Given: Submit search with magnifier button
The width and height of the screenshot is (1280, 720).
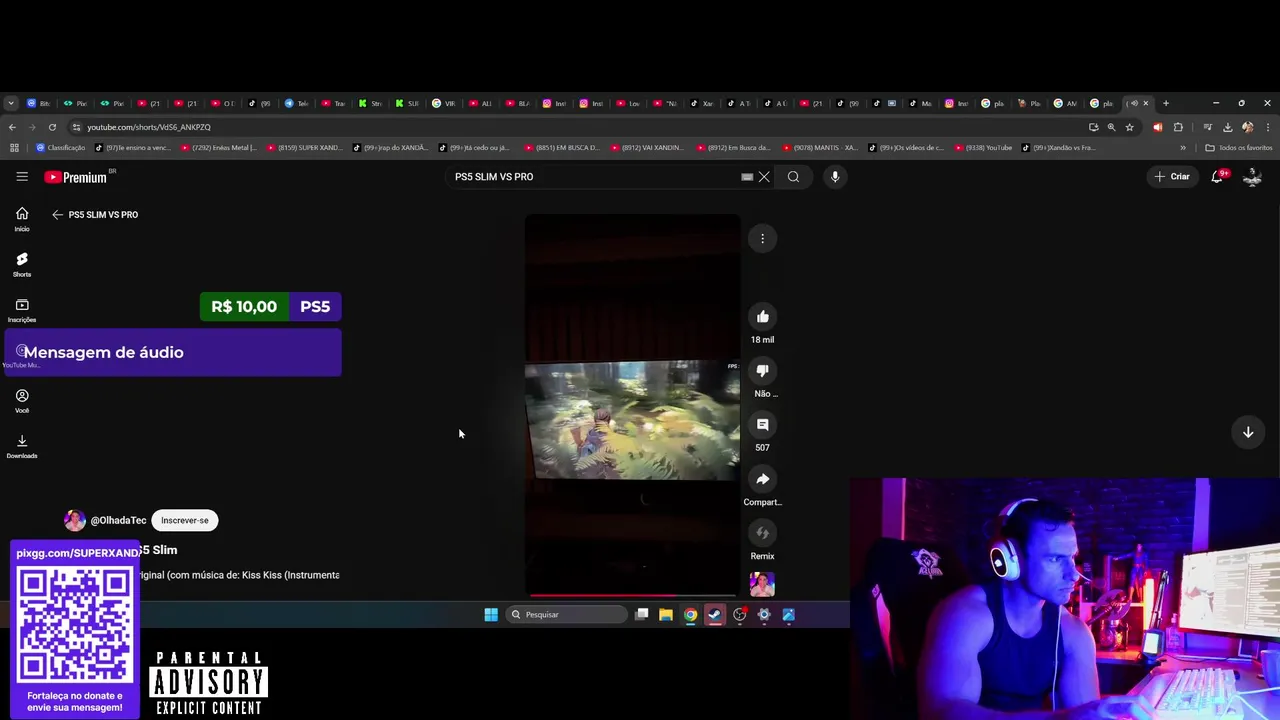Looking at the screenshot, I should click(x=793, y=177).
